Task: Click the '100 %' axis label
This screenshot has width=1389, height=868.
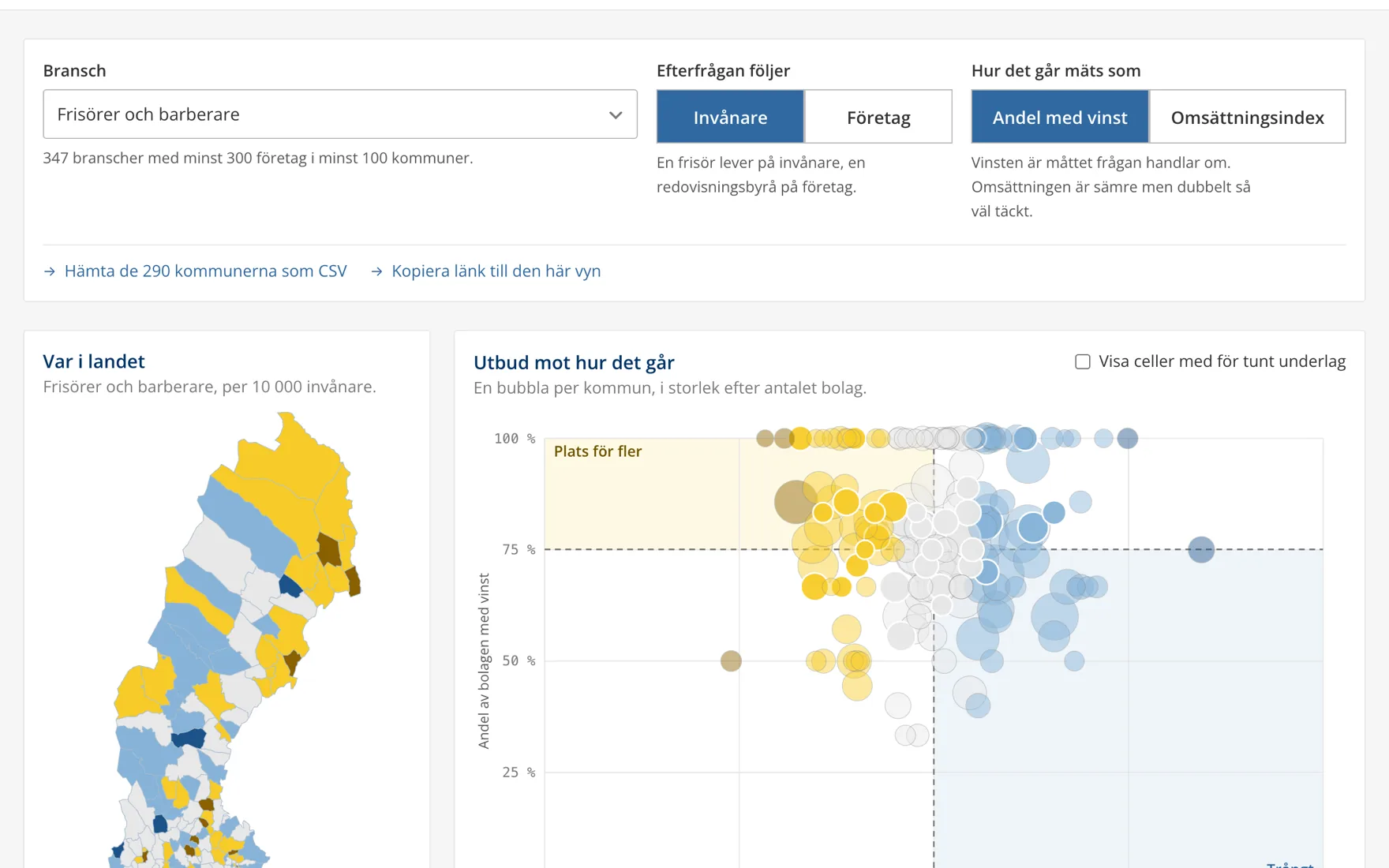Action: 515,439
